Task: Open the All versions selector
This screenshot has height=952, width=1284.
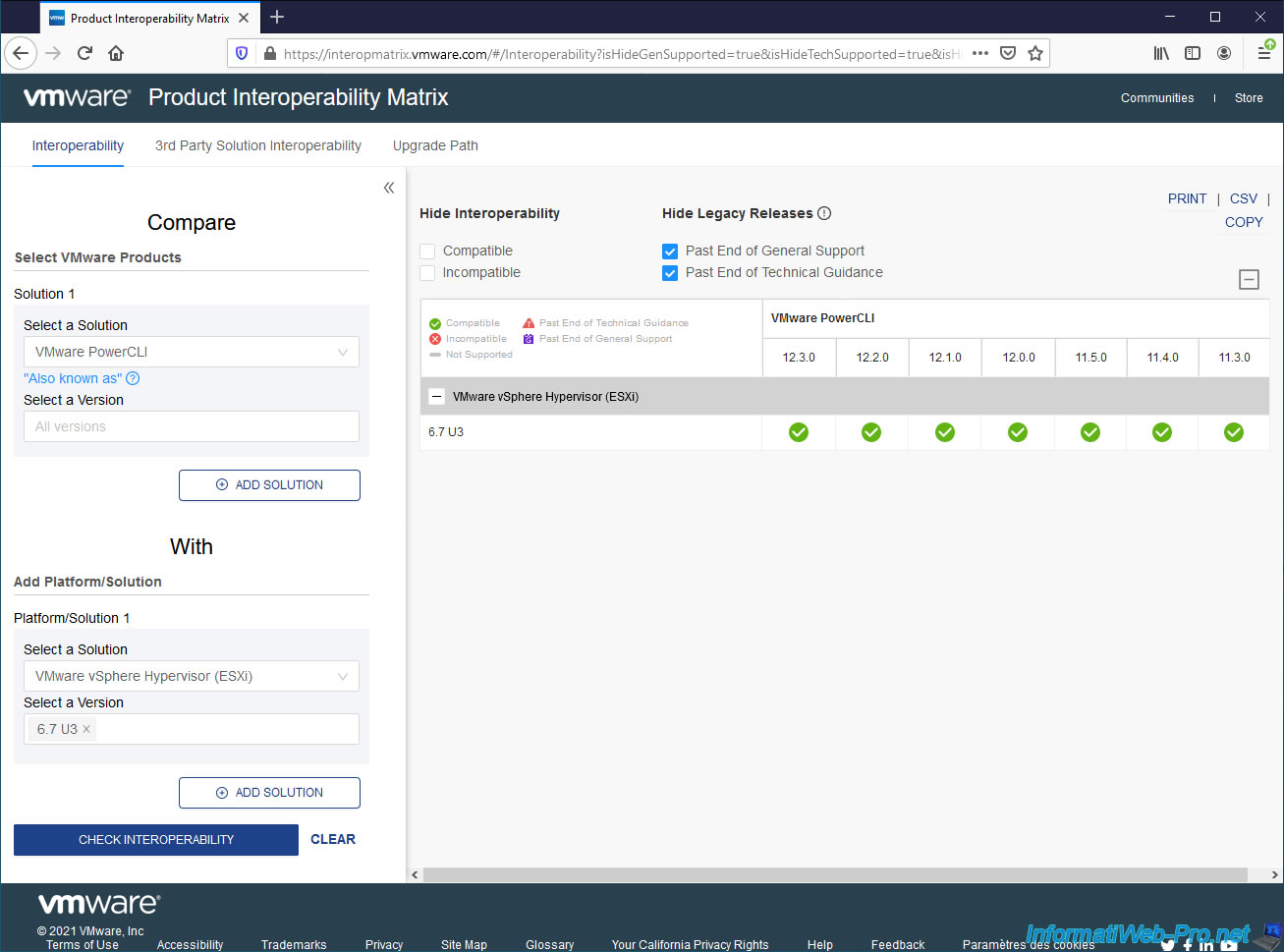Action: point(191,426)
